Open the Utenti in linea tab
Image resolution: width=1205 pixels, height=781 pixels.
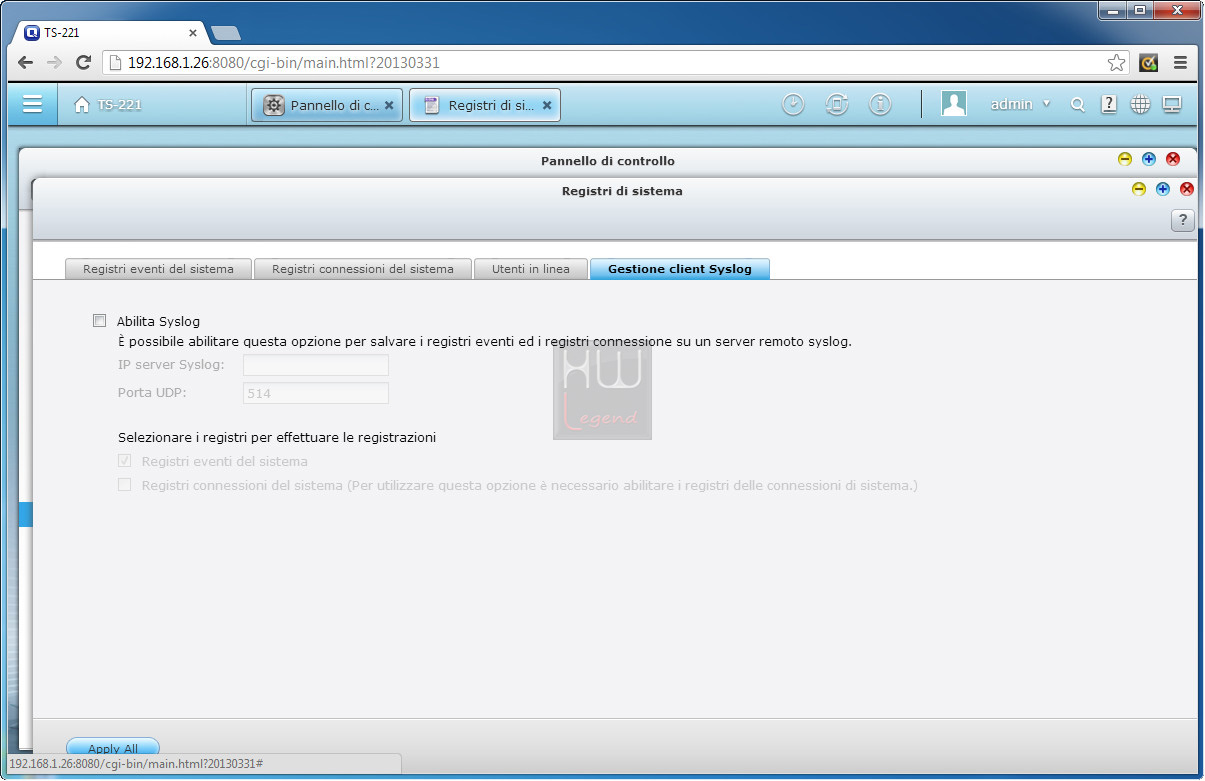531,269
